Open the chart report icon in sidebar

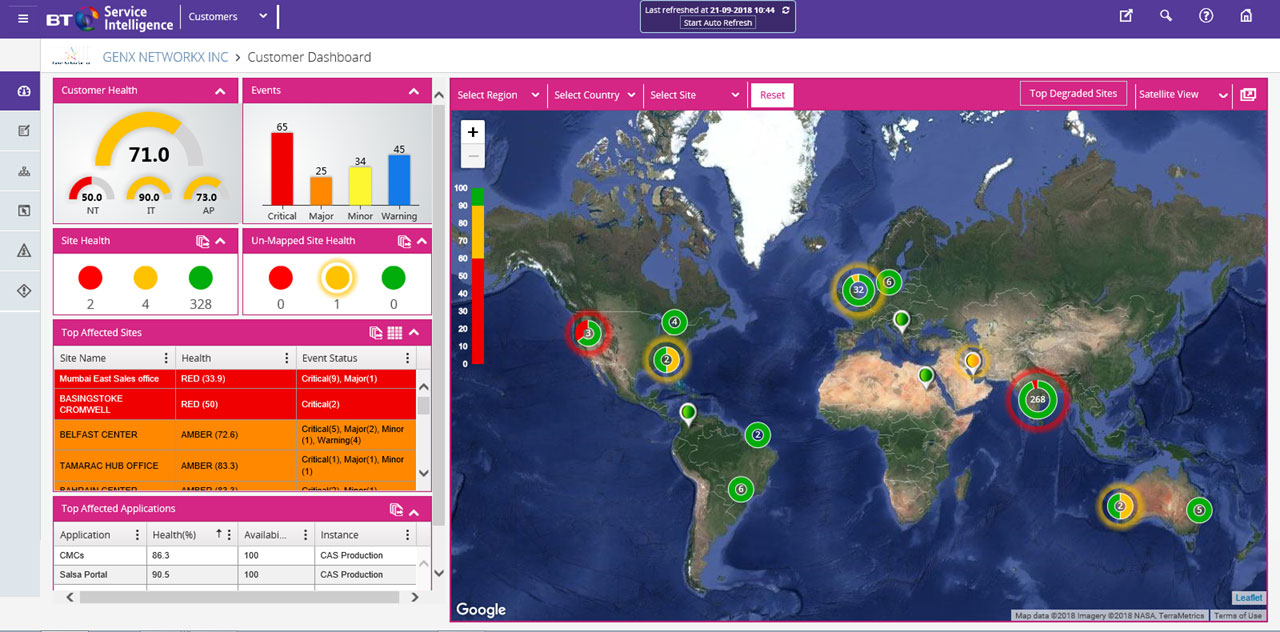[x=24, y=211]
